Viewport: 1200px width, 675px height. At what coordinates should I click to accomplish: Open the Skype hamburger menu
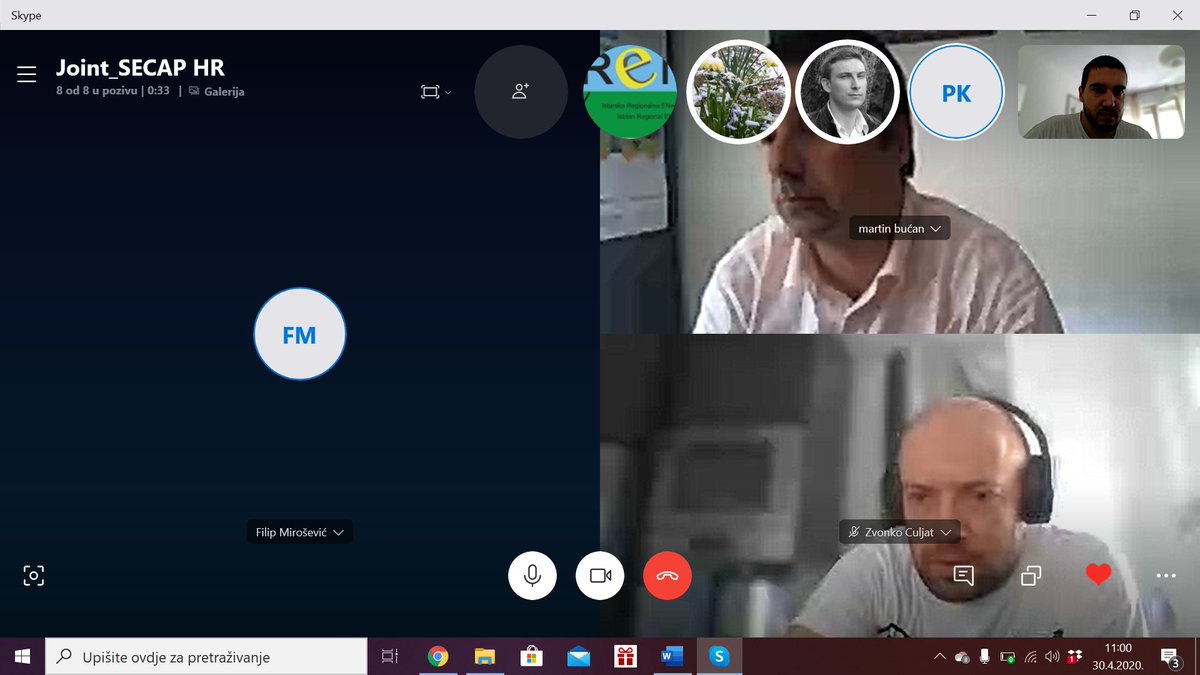click(x=26, y=74)
